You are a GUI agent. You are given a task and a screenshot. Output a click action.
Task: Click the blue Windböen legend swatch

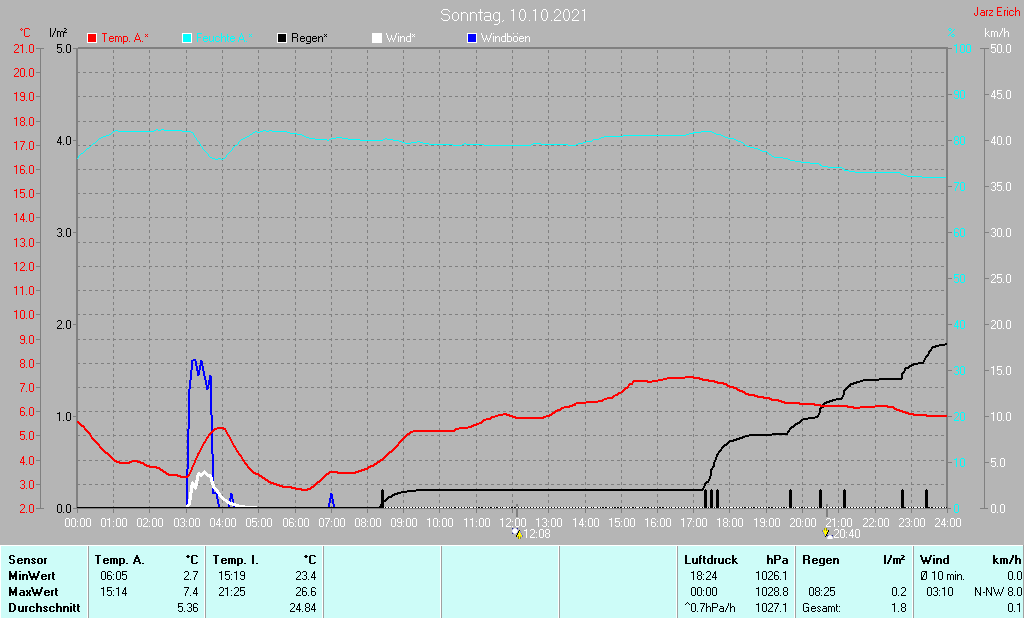coord(472,39)
